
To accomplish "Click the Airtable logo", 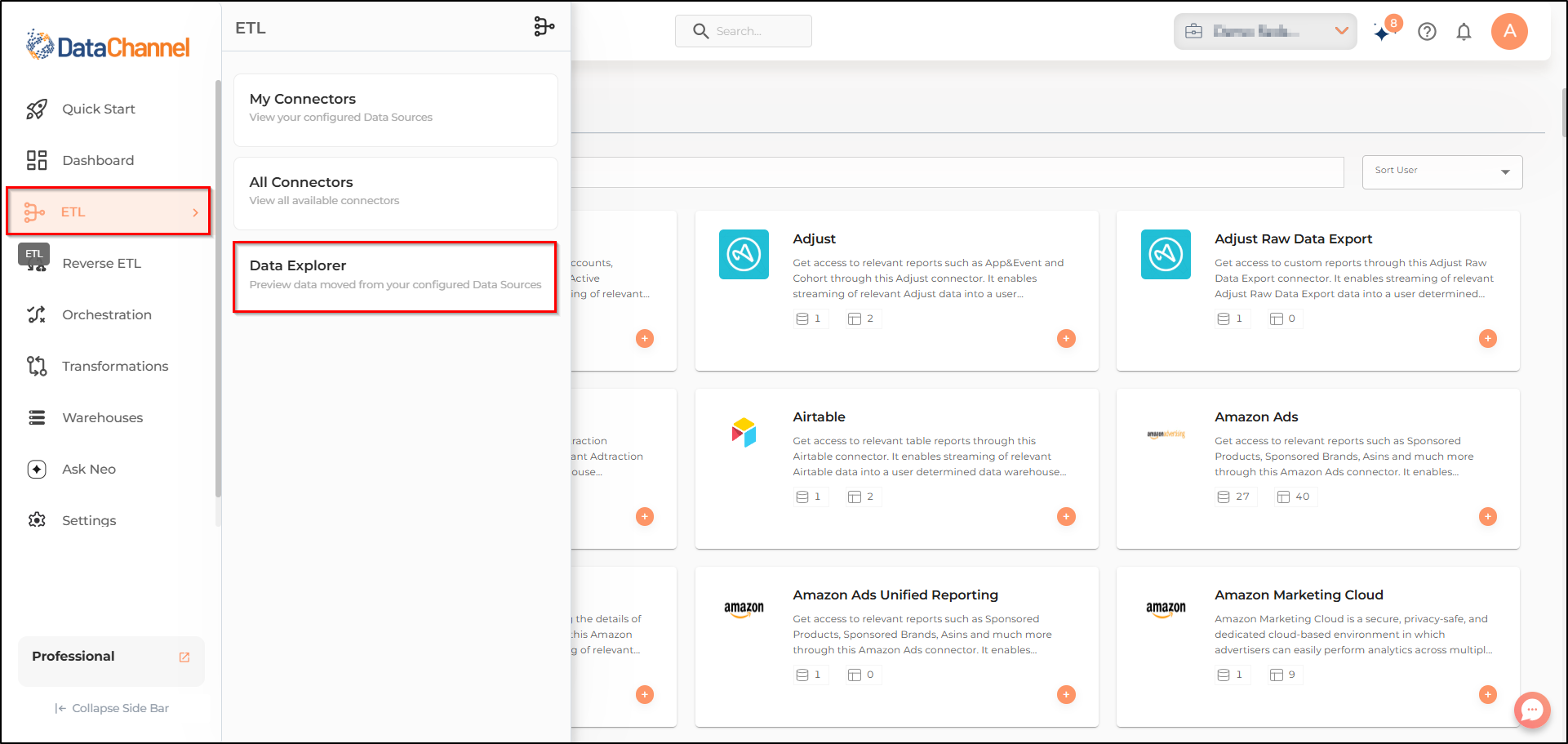I will (x=744, y=432).
